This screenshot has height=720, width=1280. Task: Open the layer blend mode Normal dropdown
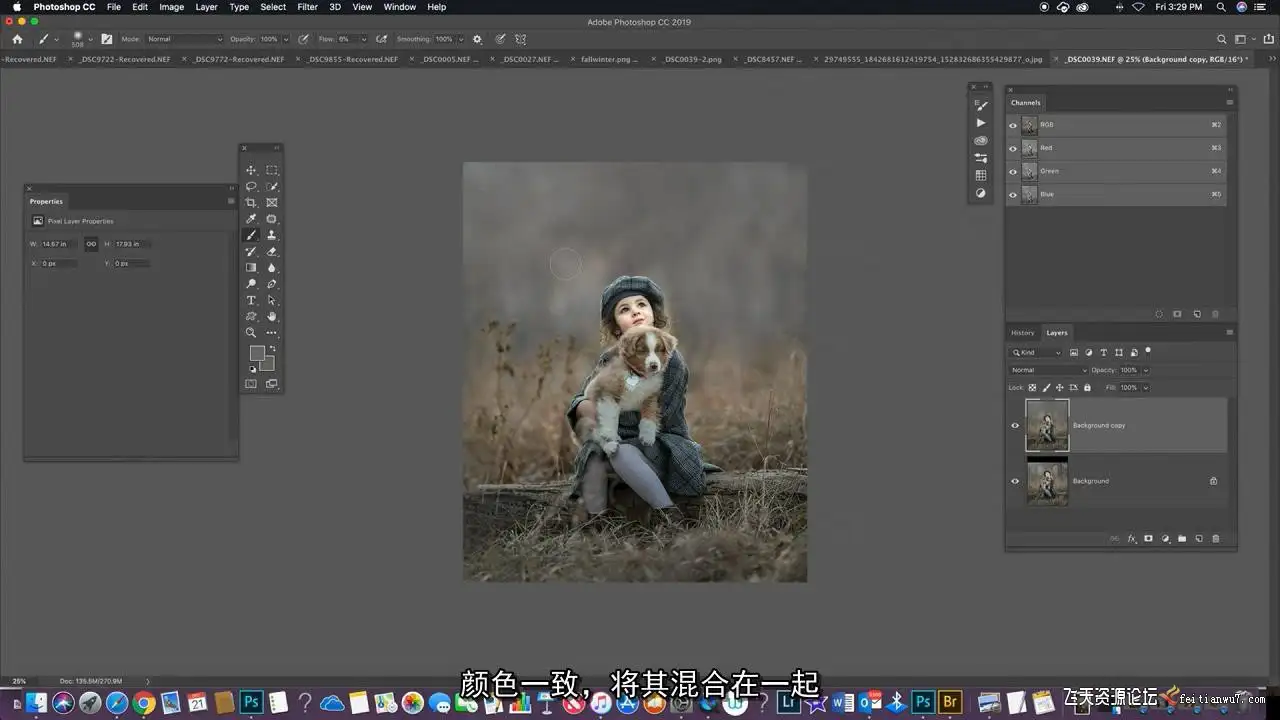[1047, 370]
